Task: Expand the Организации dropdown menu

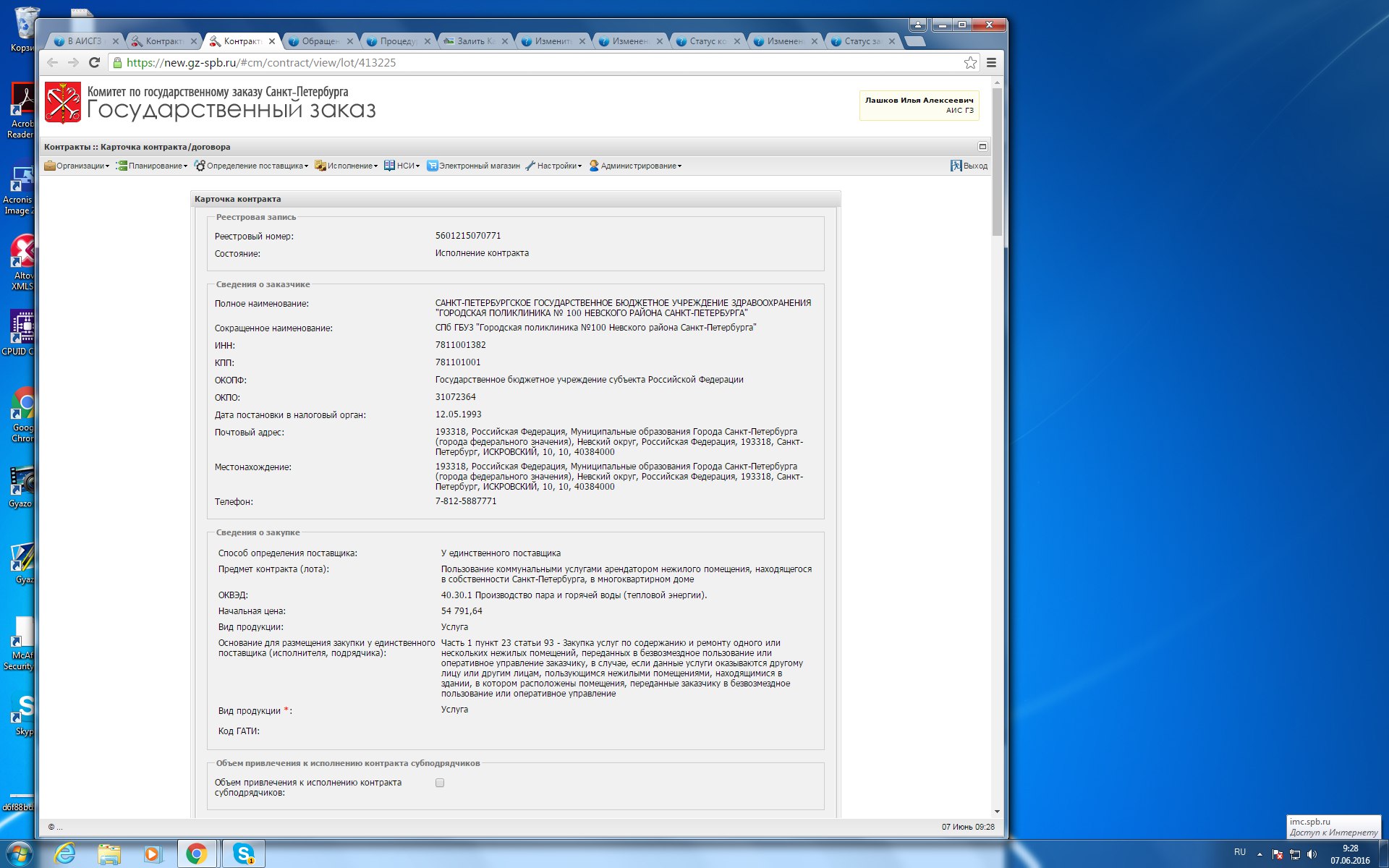Action: point(77,166)
